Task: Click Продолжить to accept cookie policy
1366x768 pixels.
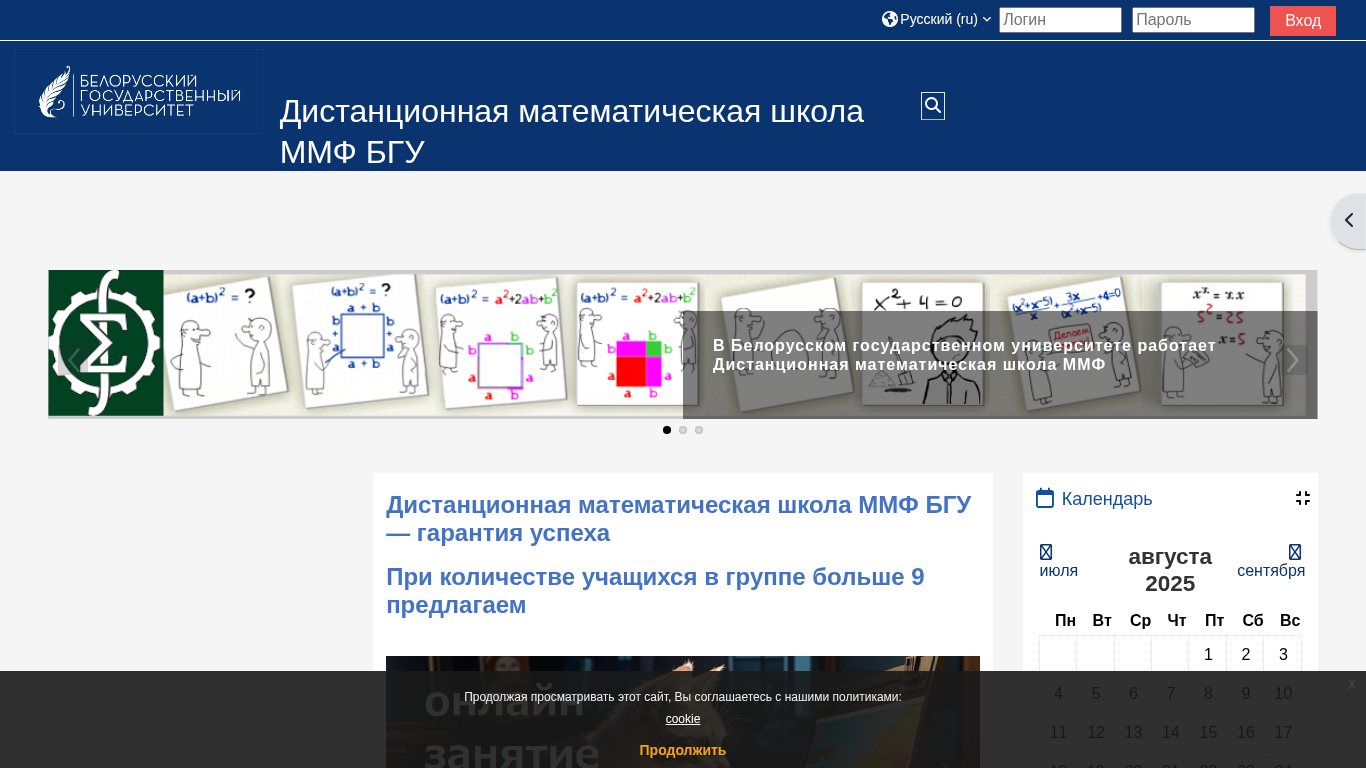Action: [x=683, y=750]
